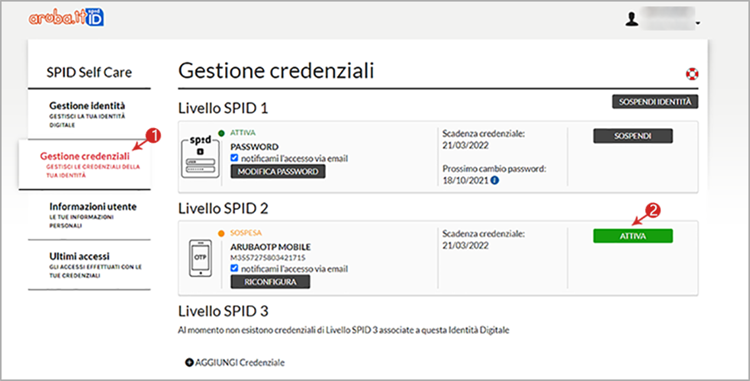Click the SPID password credential icon

click(x=200, y=157)
